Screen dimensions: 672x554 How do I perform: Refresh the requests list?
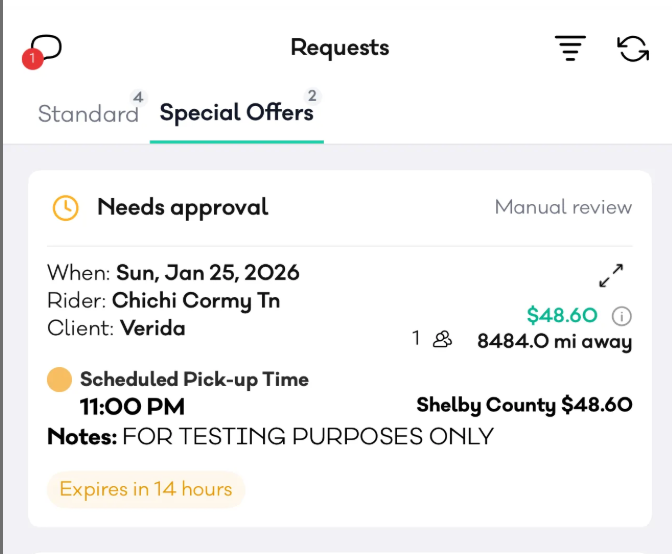(633, 48)
